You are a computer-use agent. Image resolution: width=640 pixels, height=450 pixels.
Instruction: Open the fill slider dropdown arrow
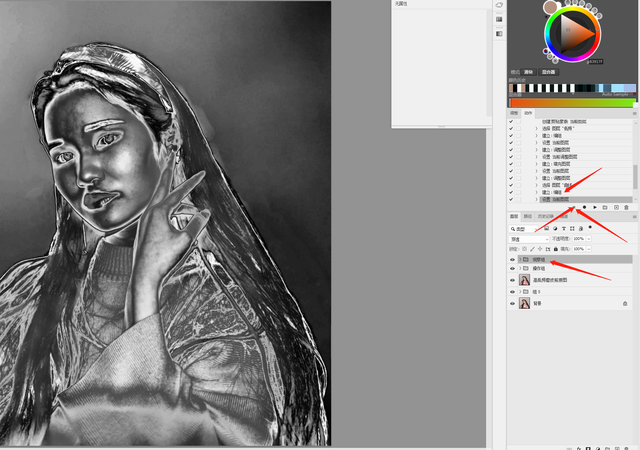point(589,249)
